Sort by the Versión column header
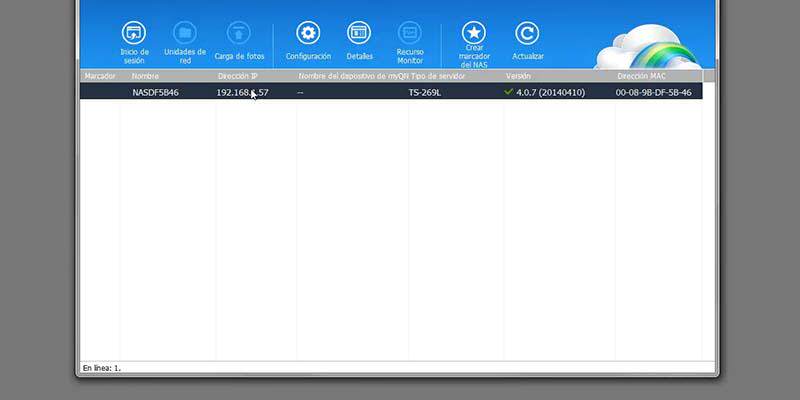 tap(518, 76)
